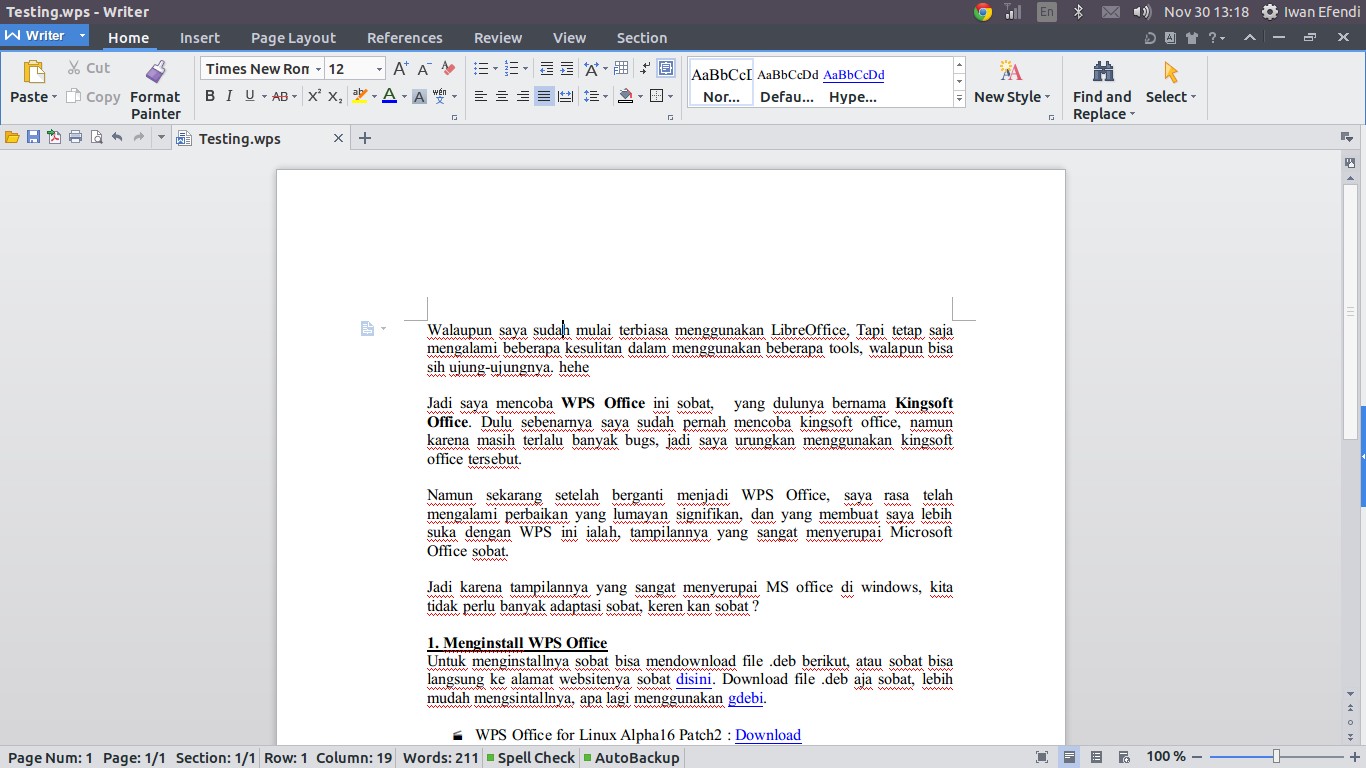
Task: Open the font size dropdown
Action: tap(379, 69)
